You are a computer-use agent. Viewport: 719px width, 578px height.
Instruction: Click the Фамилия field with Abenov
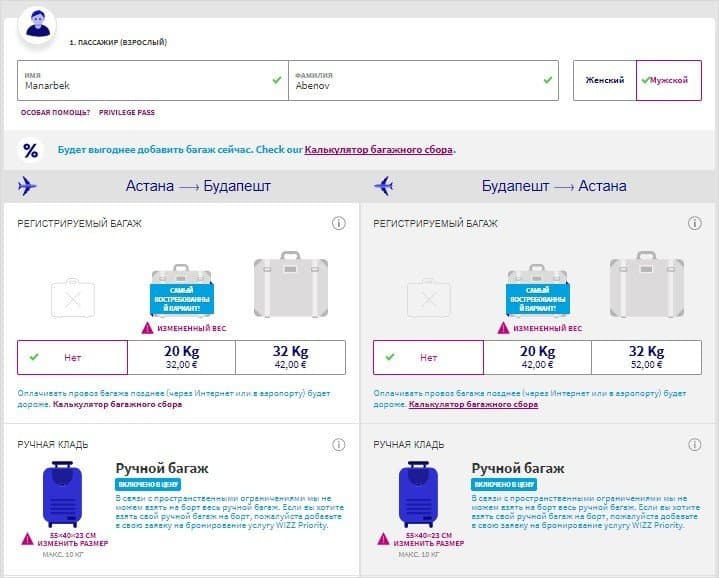click(424, 80)
